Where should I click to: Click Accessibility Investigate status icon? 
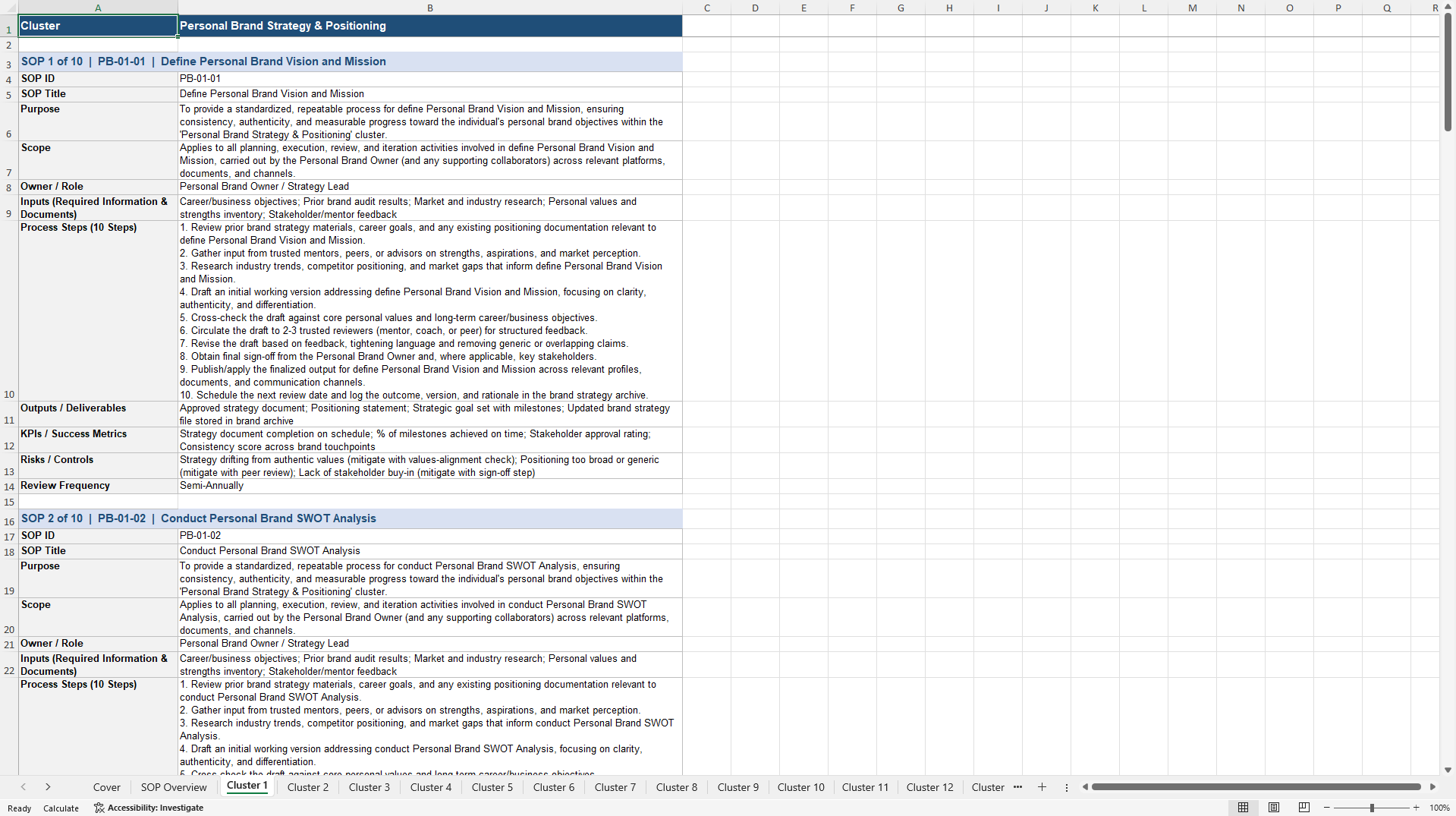(x=99, y=808)
